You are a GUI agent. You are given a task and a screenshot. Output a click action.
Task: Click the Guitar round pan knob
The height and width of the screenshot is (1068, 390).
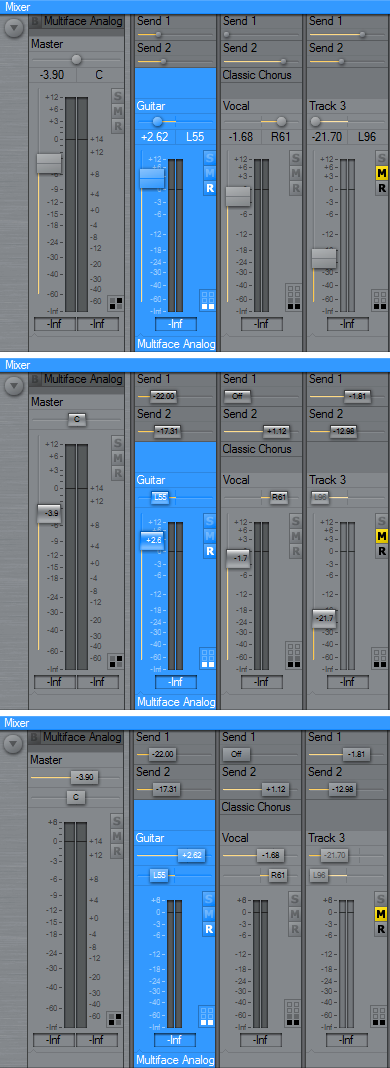tap(157, 121)
